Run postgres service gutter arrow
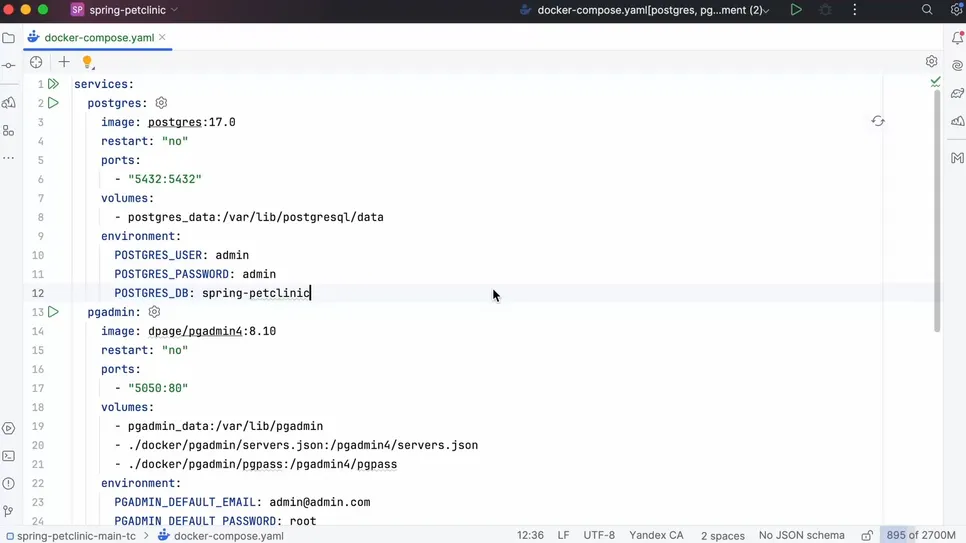The width and height of the screenshot is (966, 543). coord(54,103)
